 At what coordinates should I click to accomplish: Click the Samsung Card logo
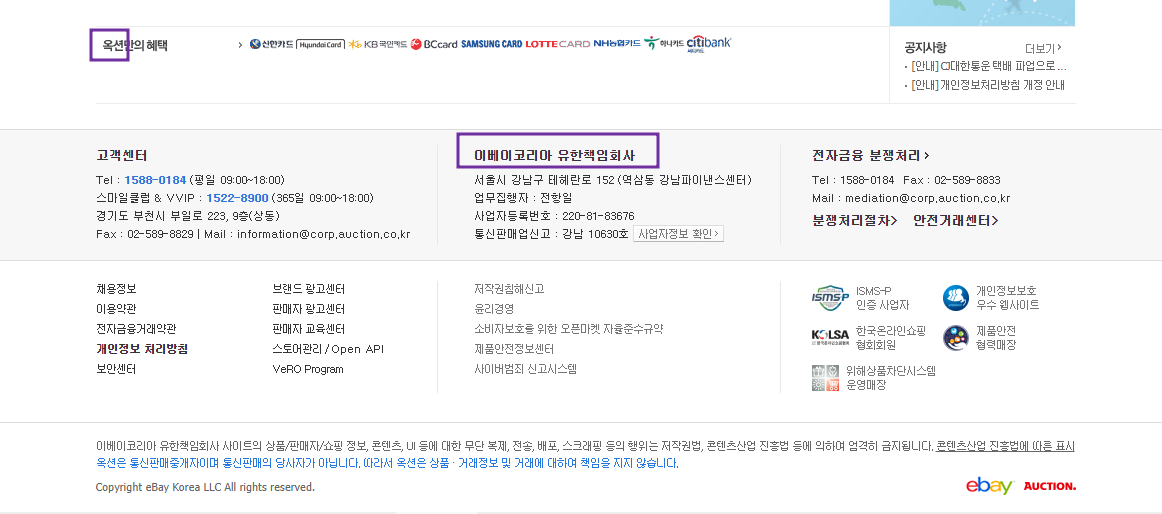[x=491, y=44]
